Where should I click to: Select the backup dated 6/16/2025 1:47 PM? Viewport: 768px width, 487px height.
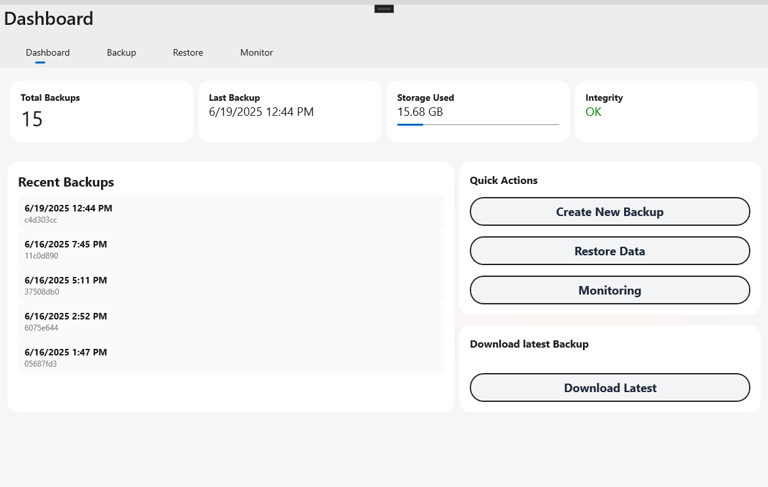point(231,357)
